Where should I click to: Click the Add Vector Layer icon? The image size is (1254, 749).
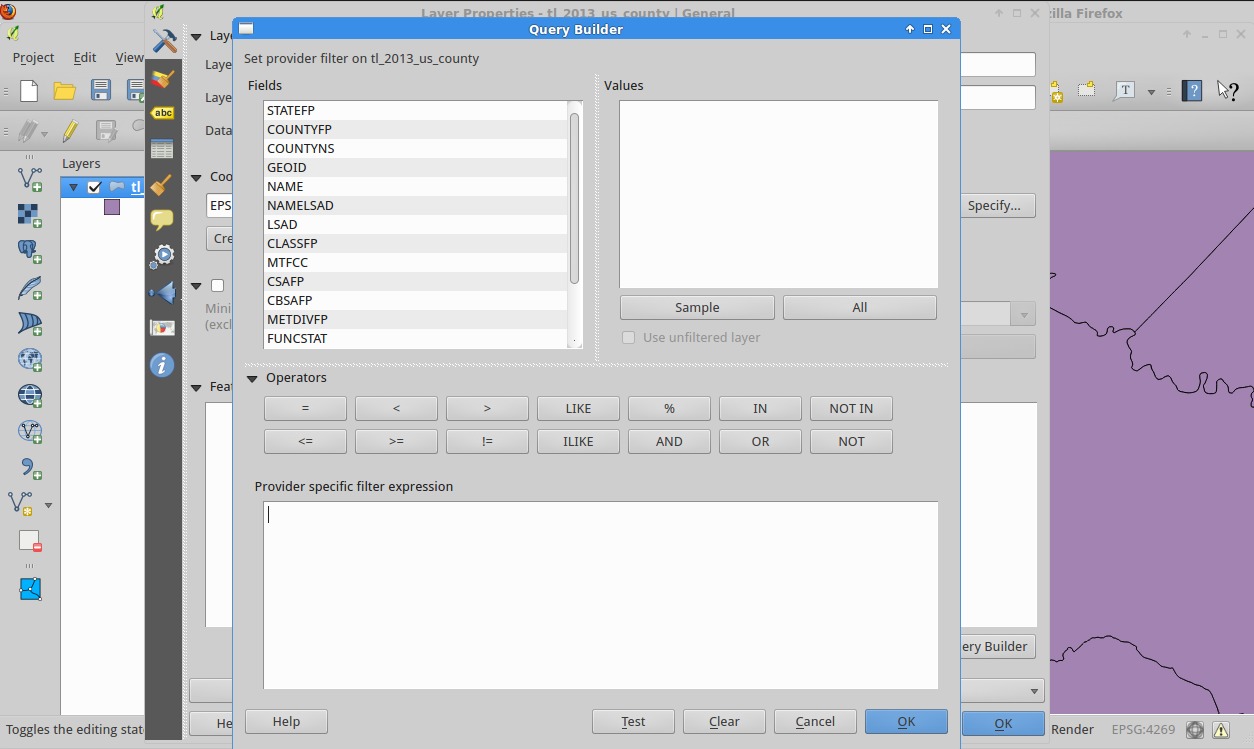30,179
